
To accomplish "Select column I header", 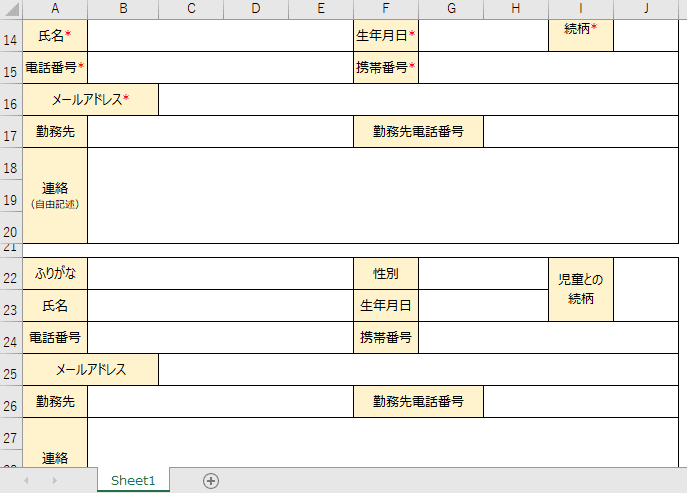I will pos(581,9).
